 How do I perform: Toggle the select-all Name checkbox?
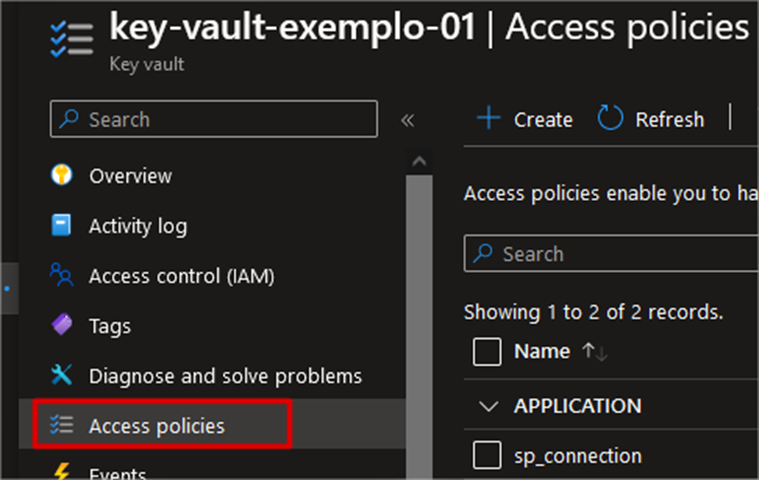tap(487, 352)
